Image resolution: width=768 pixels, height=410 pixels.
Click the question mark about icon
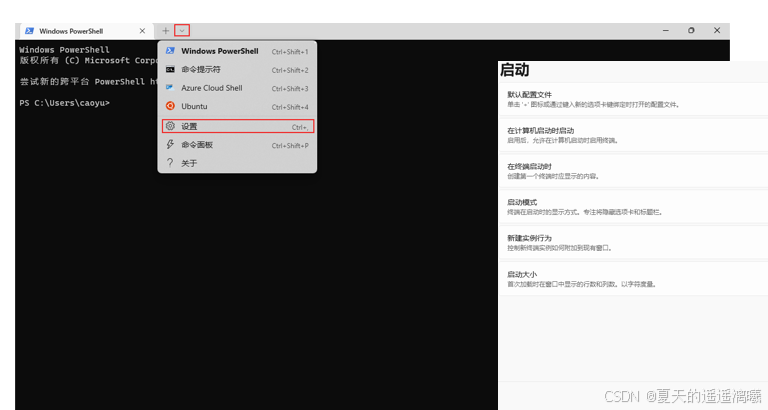170,163
